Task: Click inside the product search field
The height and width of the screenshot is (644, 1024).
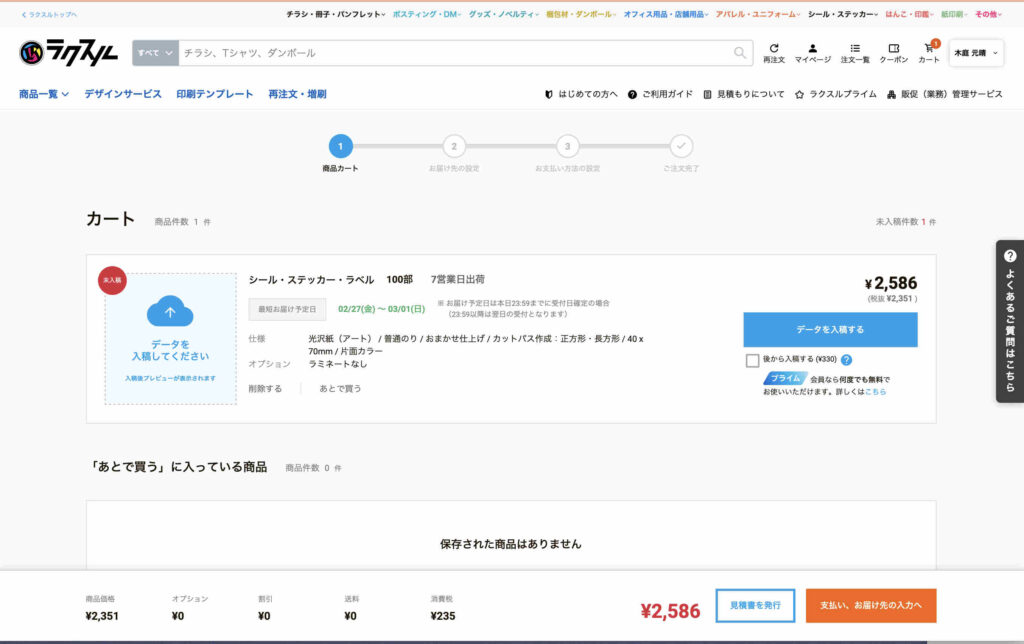Action: coord(450,53)
